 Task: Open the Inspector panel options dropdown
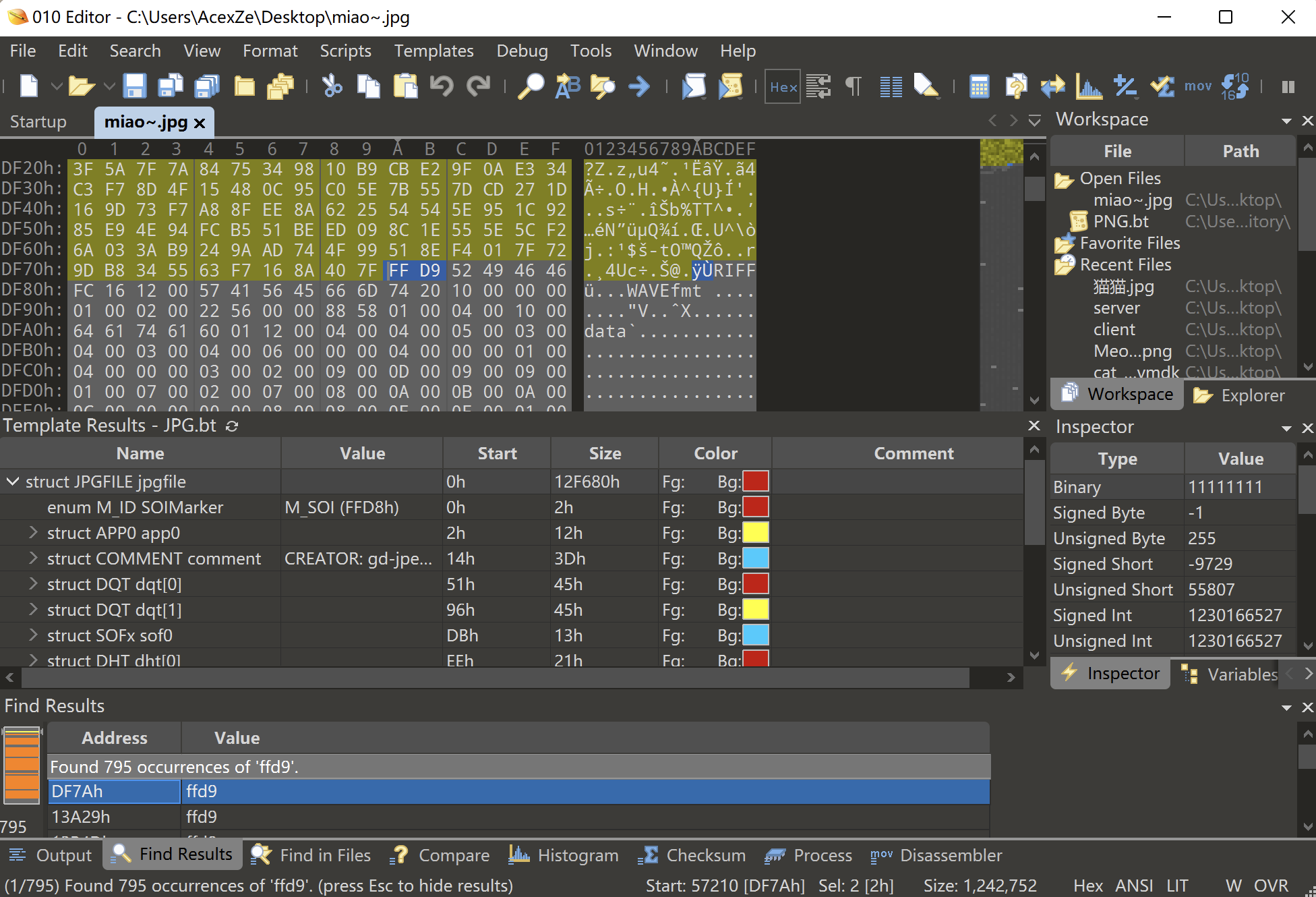click(x=1286, y=428)
